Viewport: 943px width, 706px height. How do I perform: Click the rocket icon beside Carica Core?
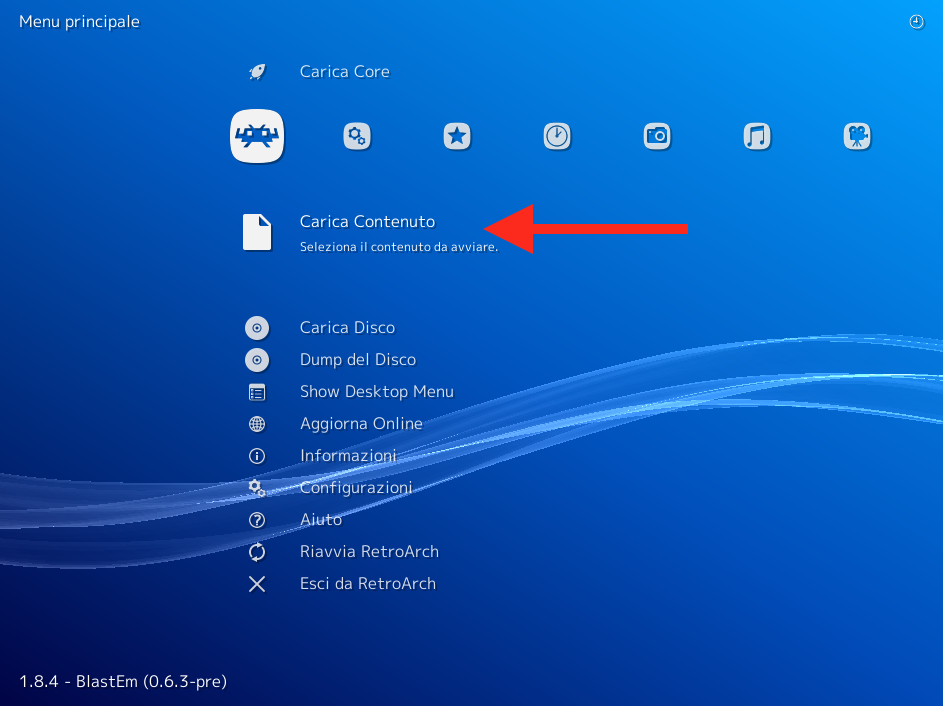click(257, 72)
